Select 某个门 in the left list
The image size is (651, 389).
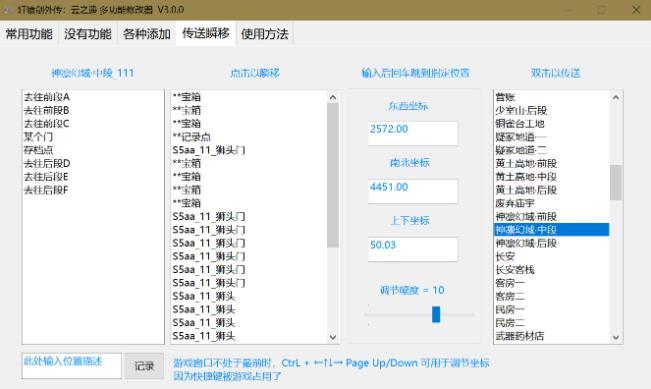click(x=93, y=137)
